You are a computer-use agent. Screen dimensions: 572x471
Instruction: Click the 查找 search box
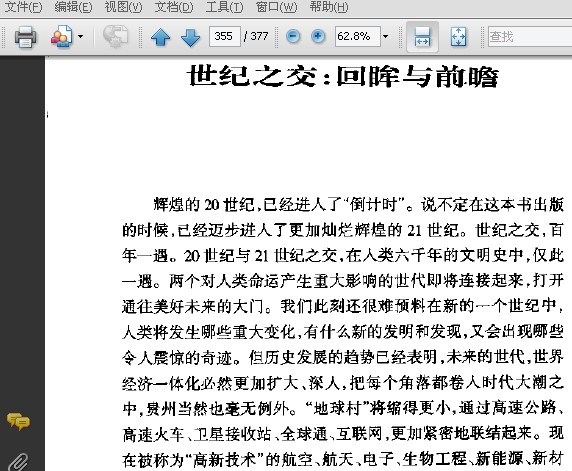pyautogui.click(x=530, y=36)
